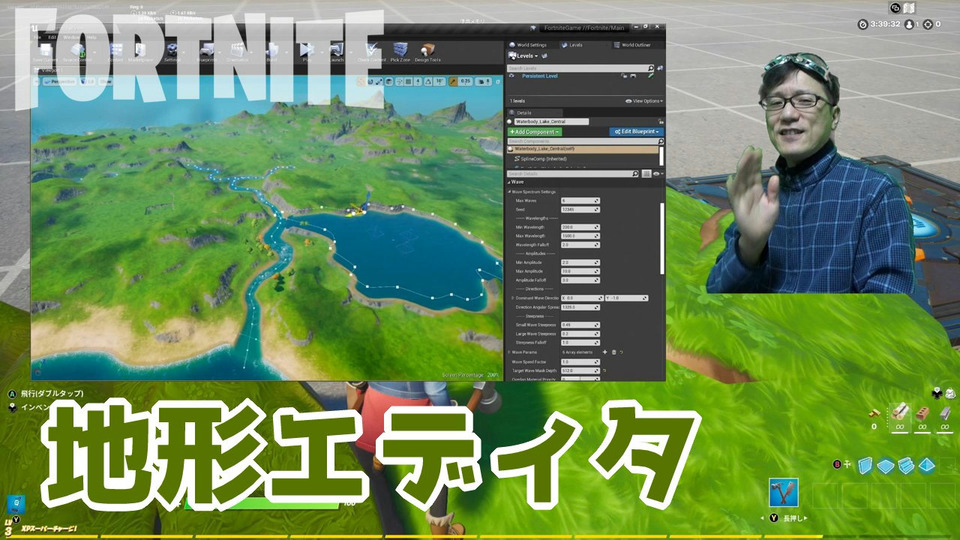Click the magnifier in Search Levels

pos(650,68)
